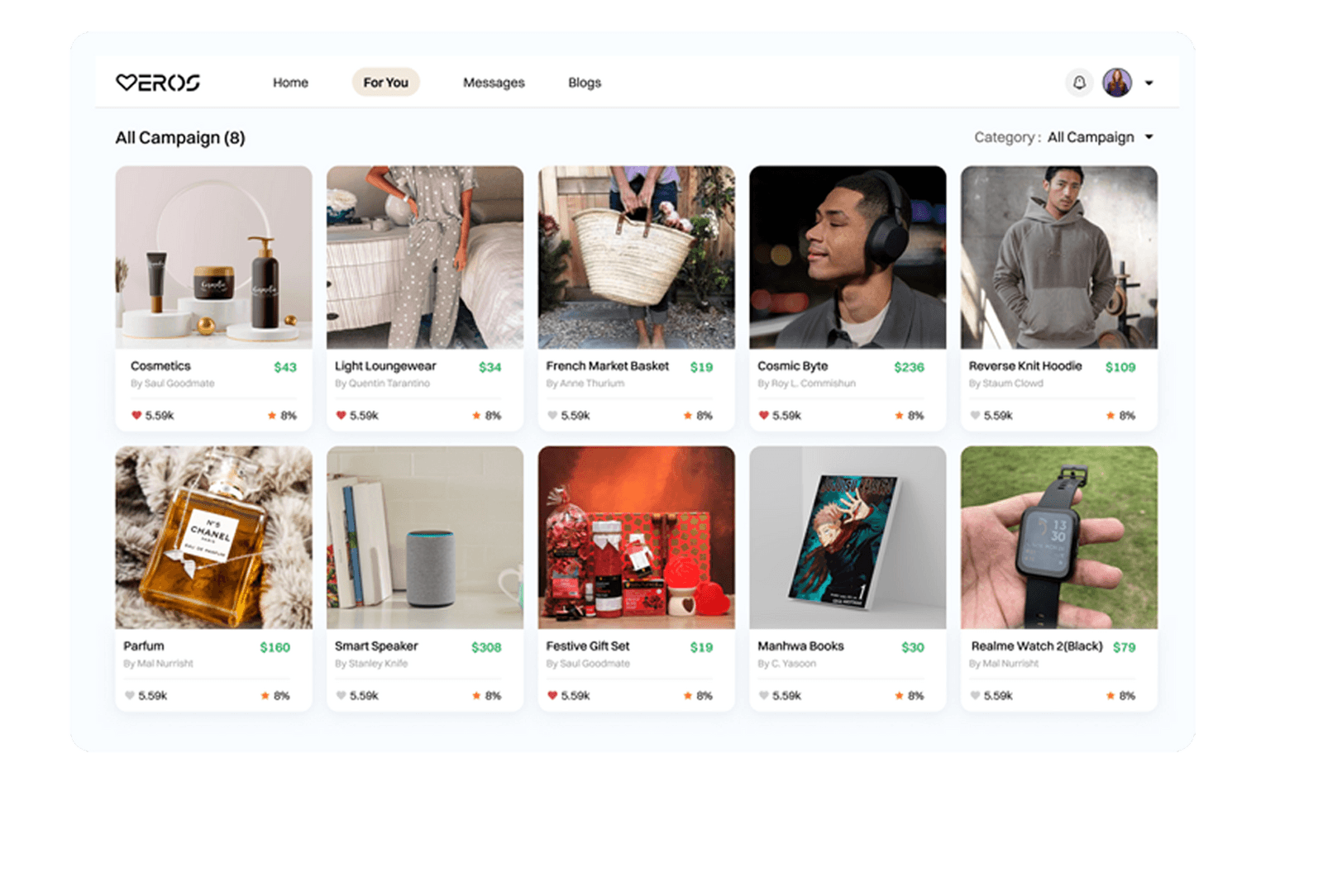Like the French Market Basket campaign
Screen dimensions: 1323x896
click(552, 416)
